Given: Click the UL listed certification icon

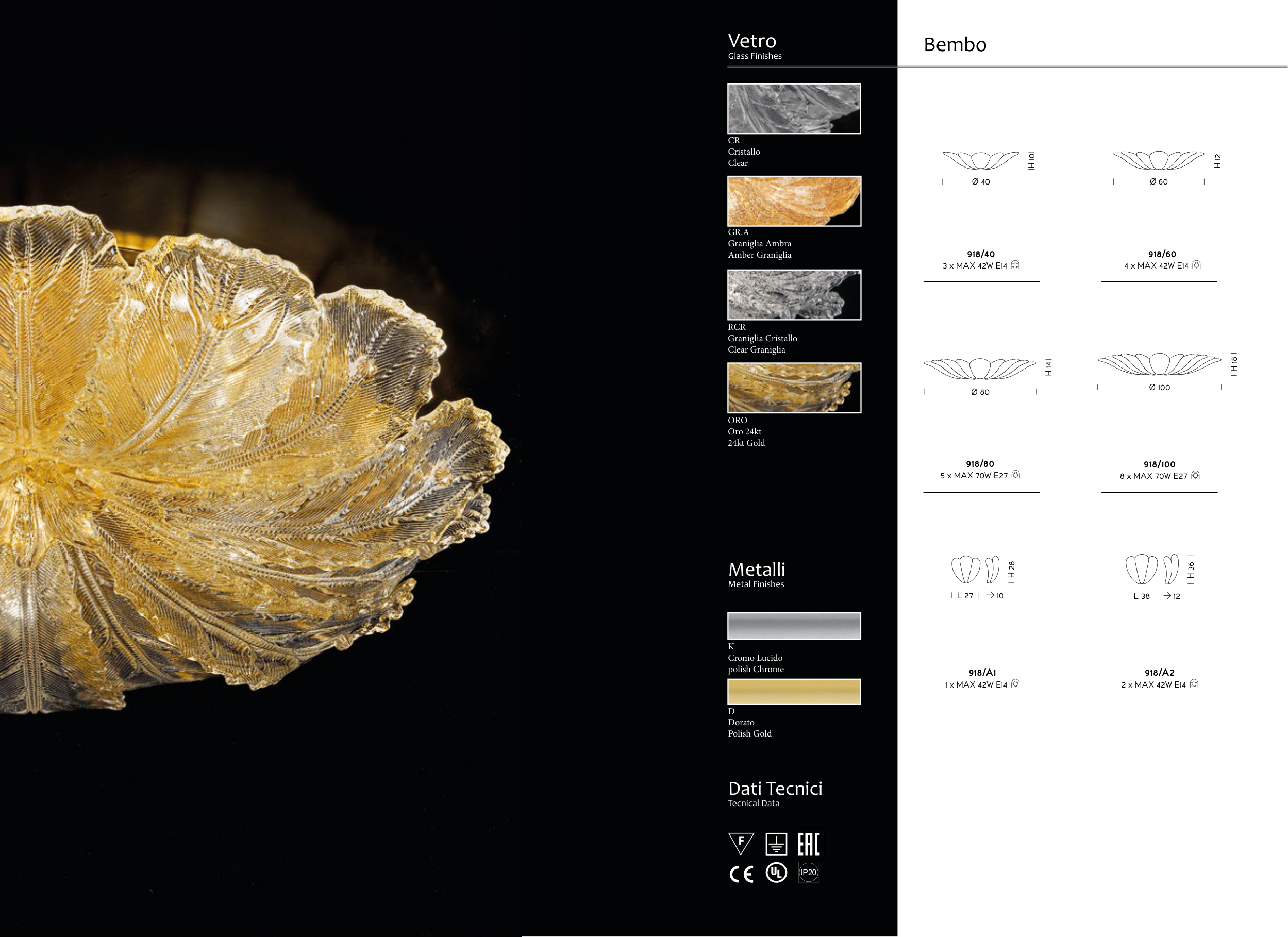Looking at the screenshot, I should coord(776,873).
